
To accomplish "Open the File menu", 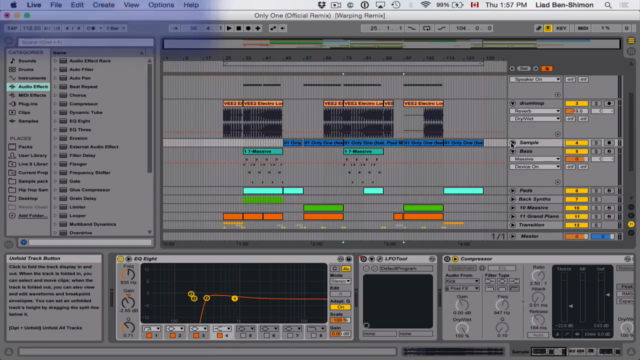I will coord(56,5).
